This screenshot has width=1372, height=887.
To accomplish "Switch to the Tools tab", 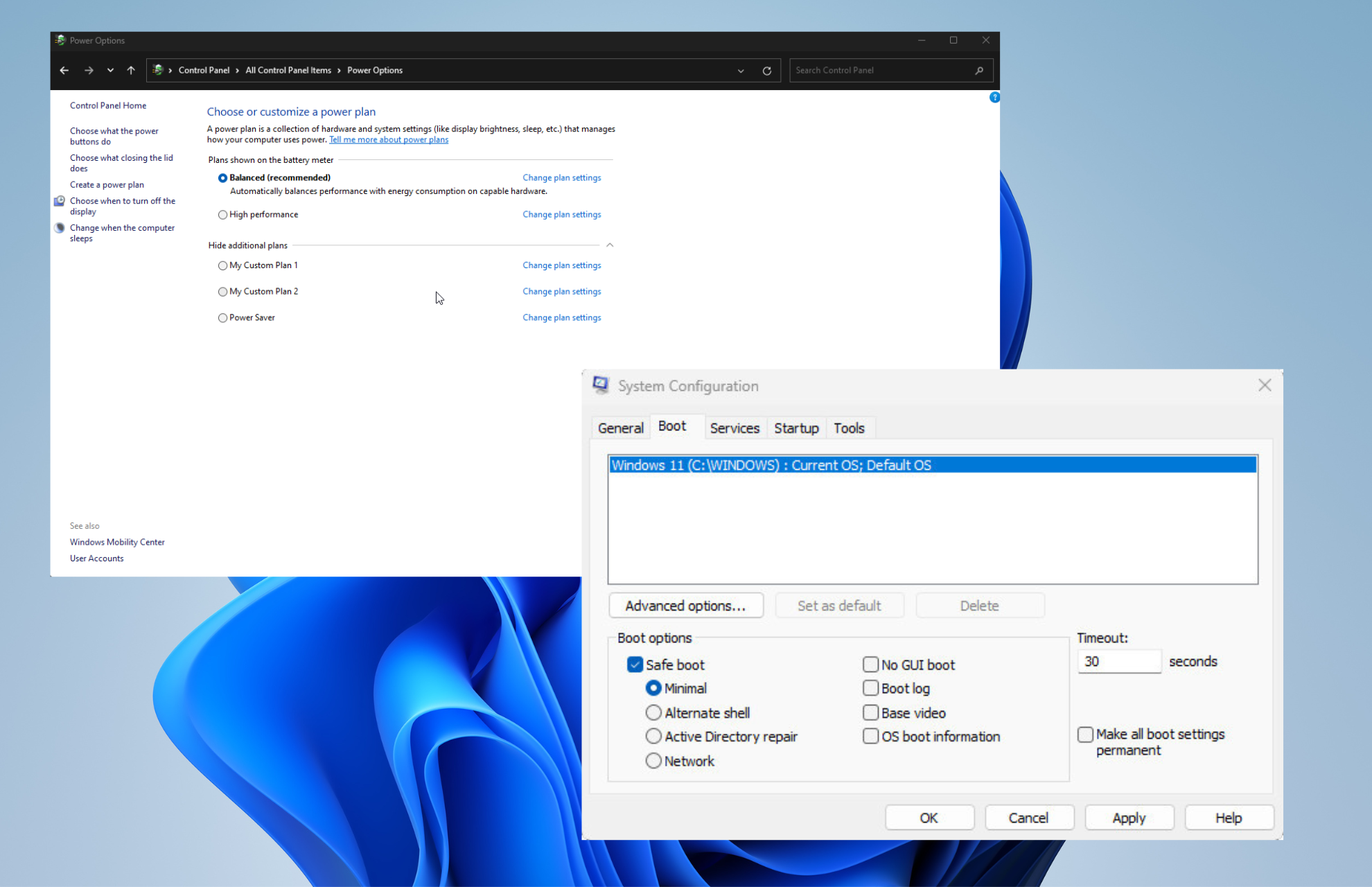I will coord(849,428).
